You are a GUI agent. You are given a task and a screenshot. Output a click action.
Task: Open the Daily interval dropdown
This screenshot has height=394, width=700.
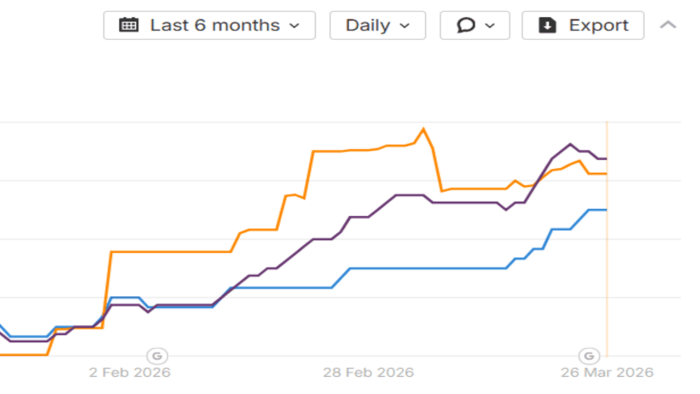pos(378,25)
